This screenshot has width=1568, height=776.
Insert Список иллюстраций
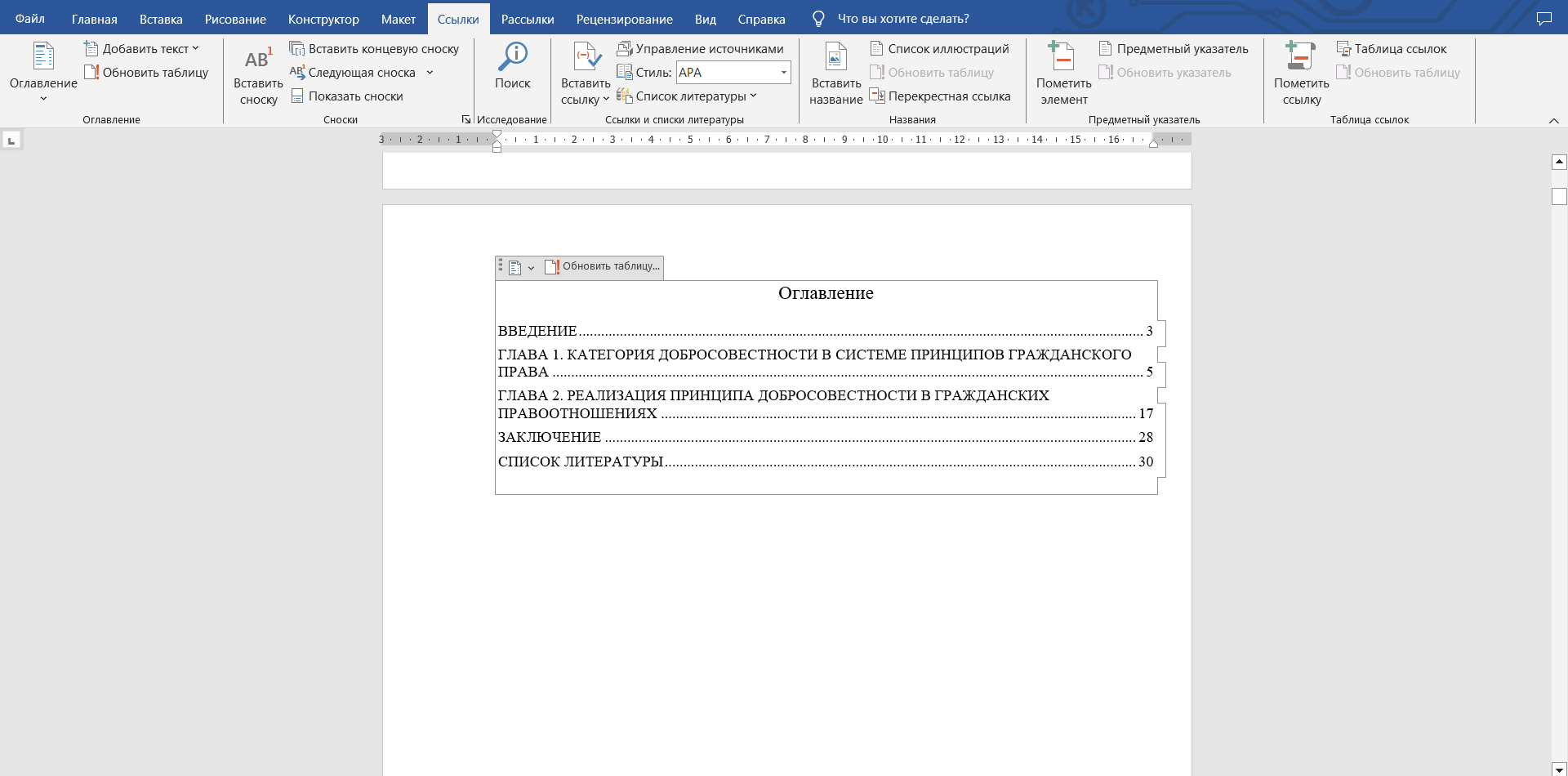pos(939,49)
